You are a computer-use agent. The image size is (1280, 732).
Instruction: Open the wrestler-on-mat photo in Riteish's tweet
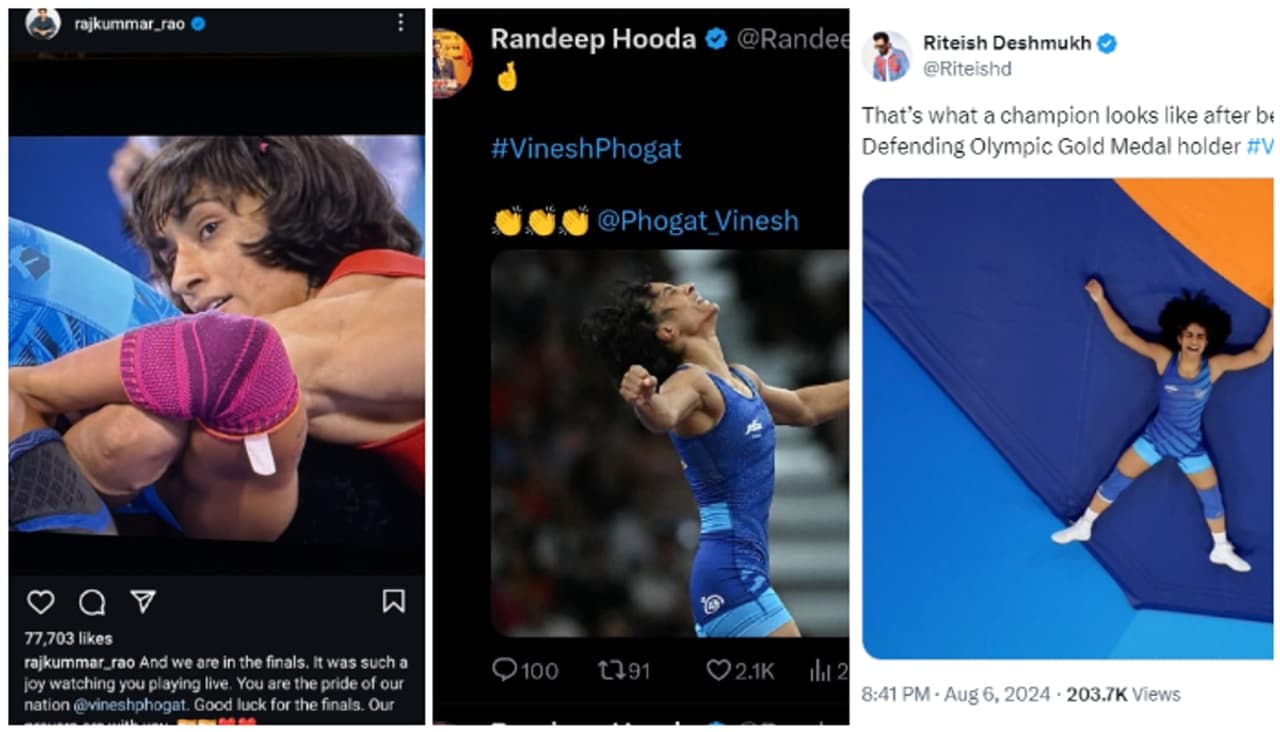coord(1067,418)
